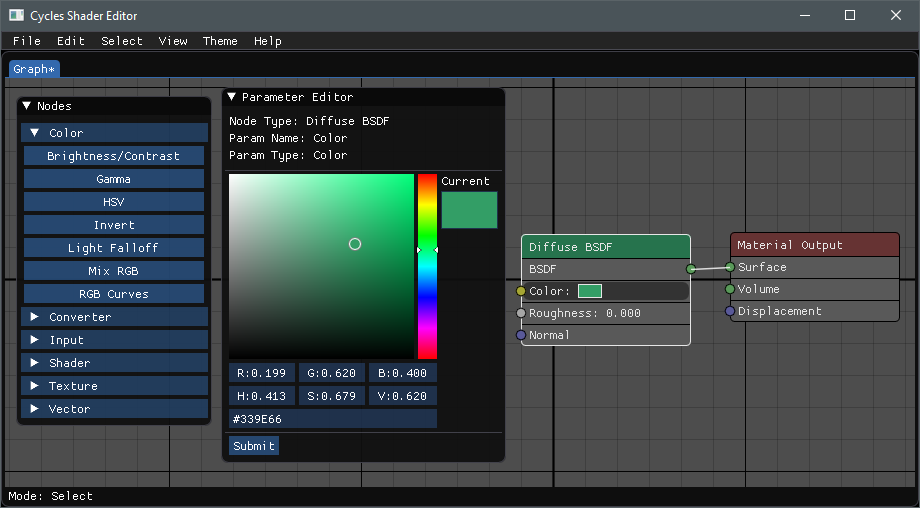920x508 pixels.
Task: Add an HSV node
Action: 114,202
